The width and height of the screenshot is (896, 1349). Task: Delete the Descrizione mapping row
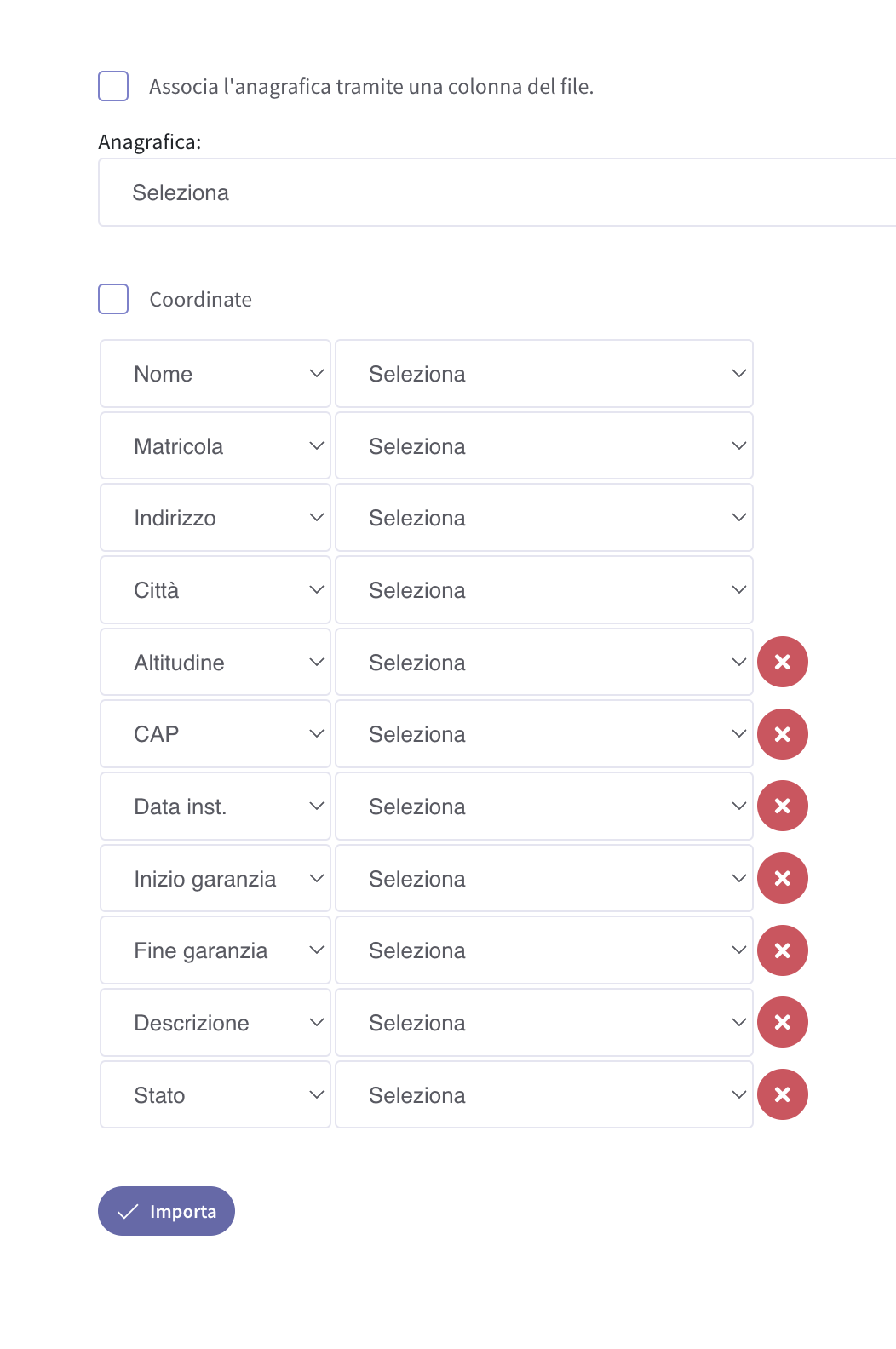[783, 1022]
